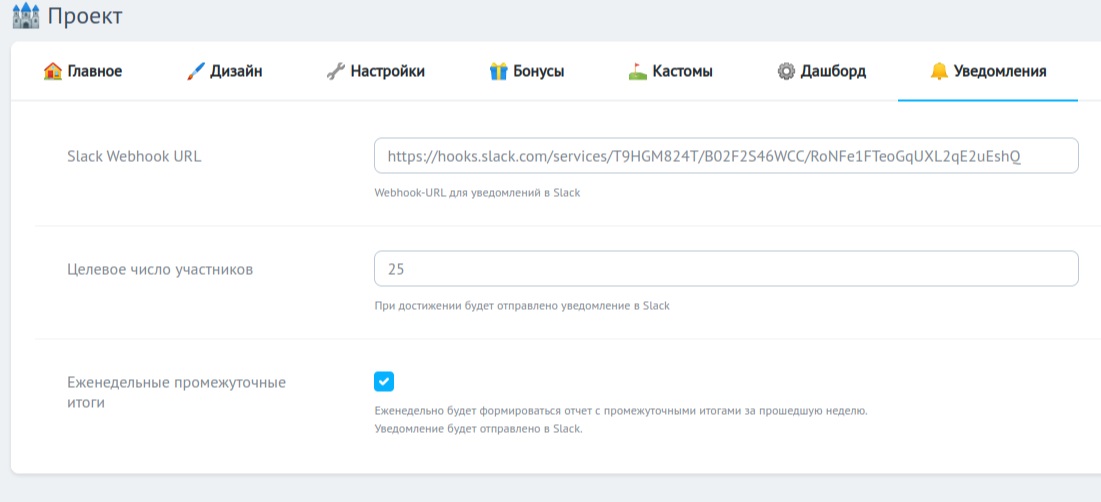Click the bell icon of Уведомления
Viewport: 1101px width, 502px height.
coord(939,71)
